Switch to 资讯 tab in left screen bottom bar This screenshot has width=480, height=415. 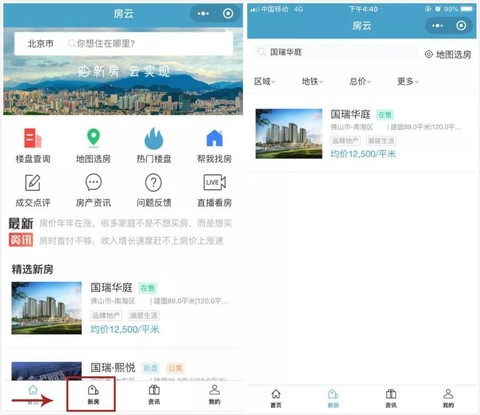click(x=154, y=394)
